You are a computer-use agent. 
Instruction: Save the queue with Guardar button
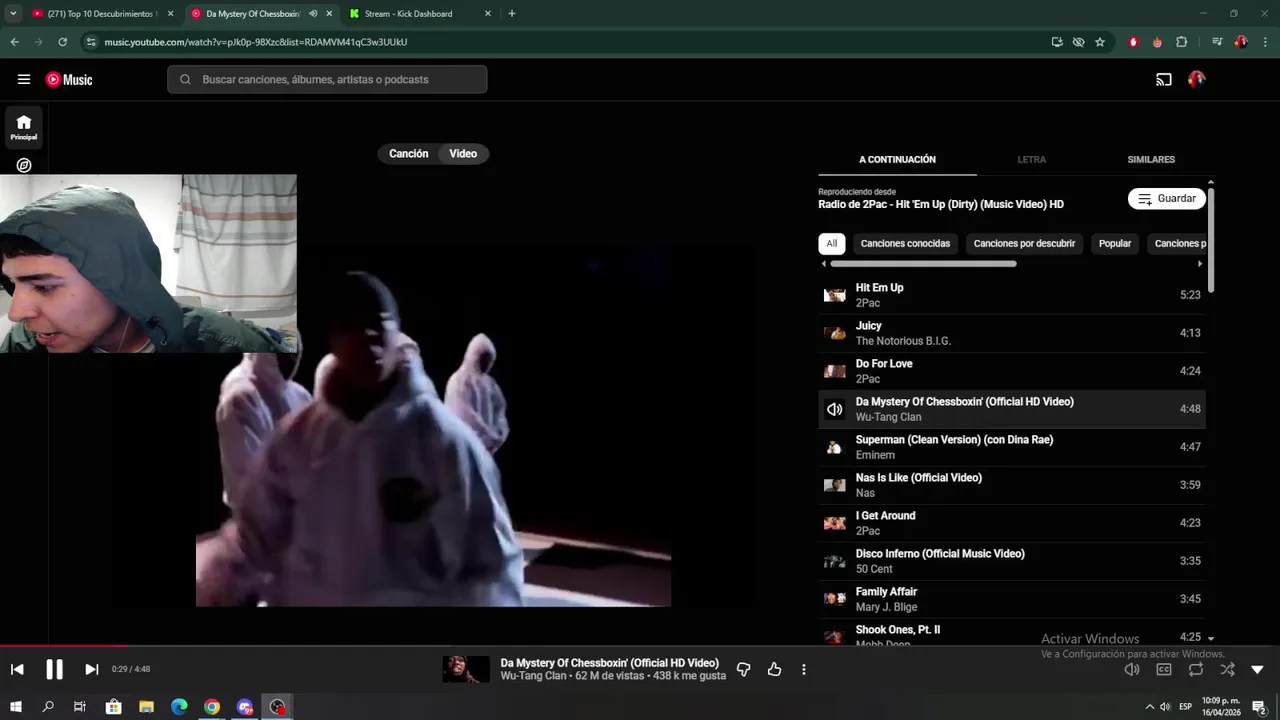click(1167, 199)
